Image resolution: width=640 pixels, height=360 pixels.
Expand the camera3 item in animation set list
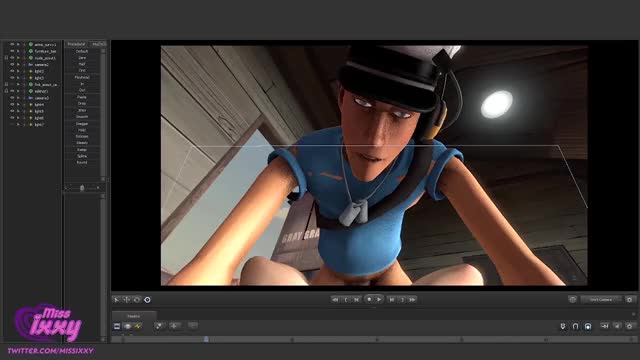coord(18,98)
